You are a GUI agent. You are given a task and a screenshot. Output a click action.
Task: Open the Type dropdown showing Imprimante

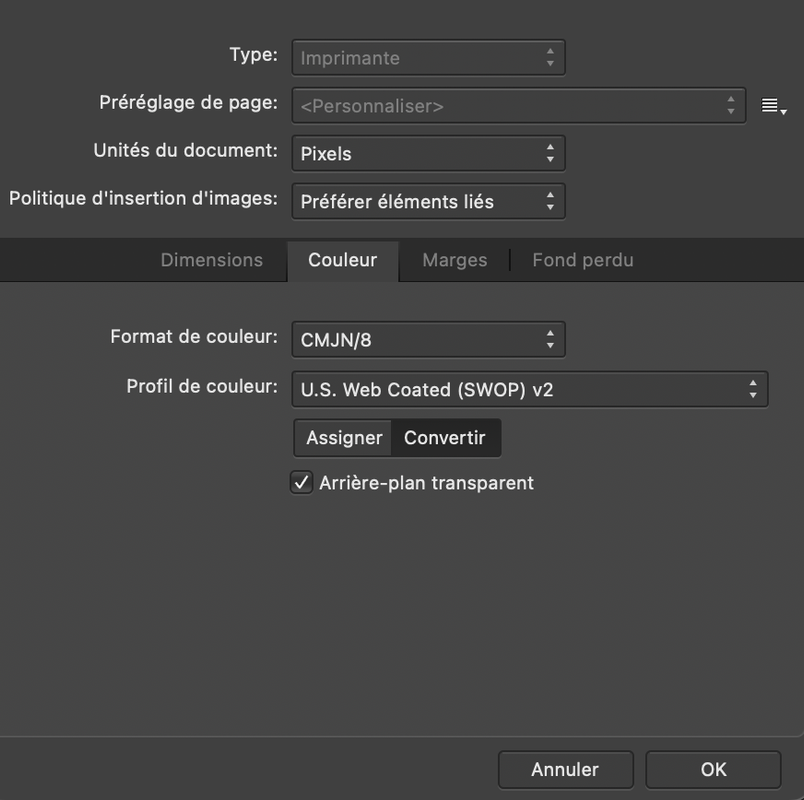[x=429, y=57]
